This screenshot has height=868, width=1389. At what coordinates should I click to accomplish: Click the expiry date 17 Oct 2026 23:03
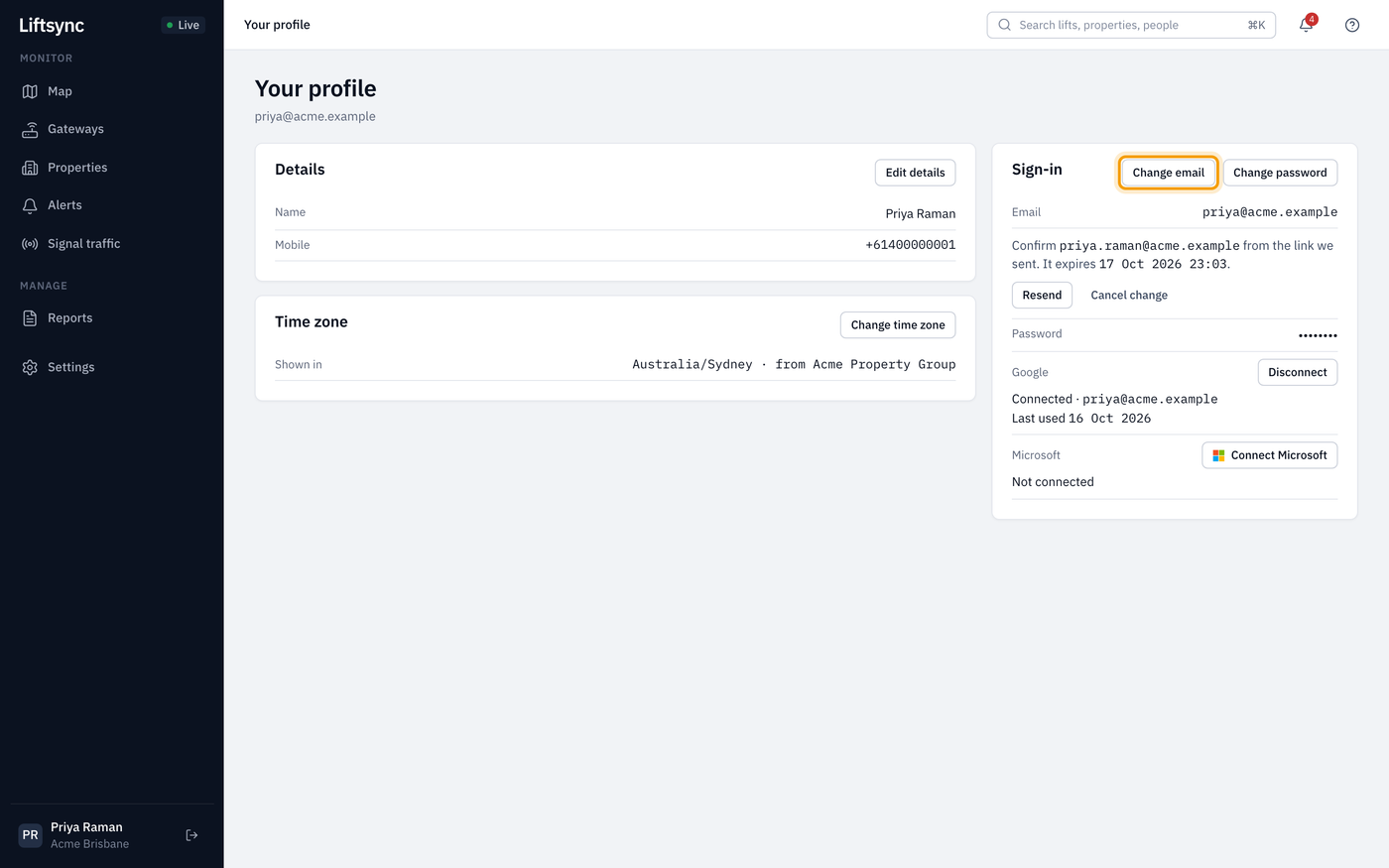[x=1163, y=264]
